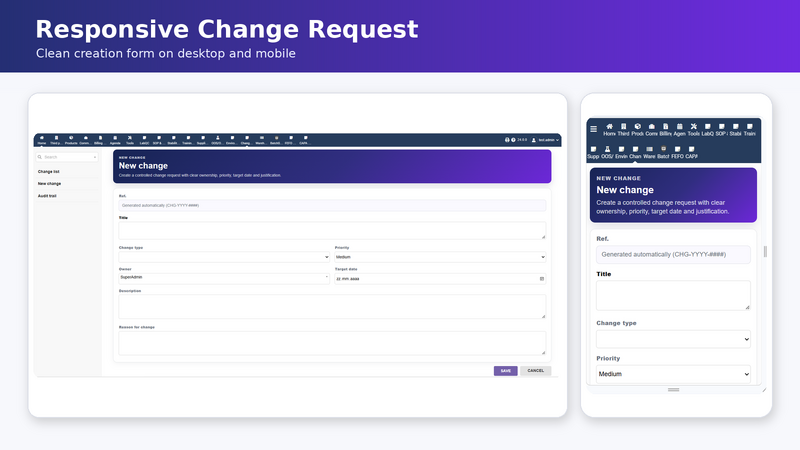Open Tools icon in desktop top menu
Viewport: 800px width, 450px height.
click(130, 138)
